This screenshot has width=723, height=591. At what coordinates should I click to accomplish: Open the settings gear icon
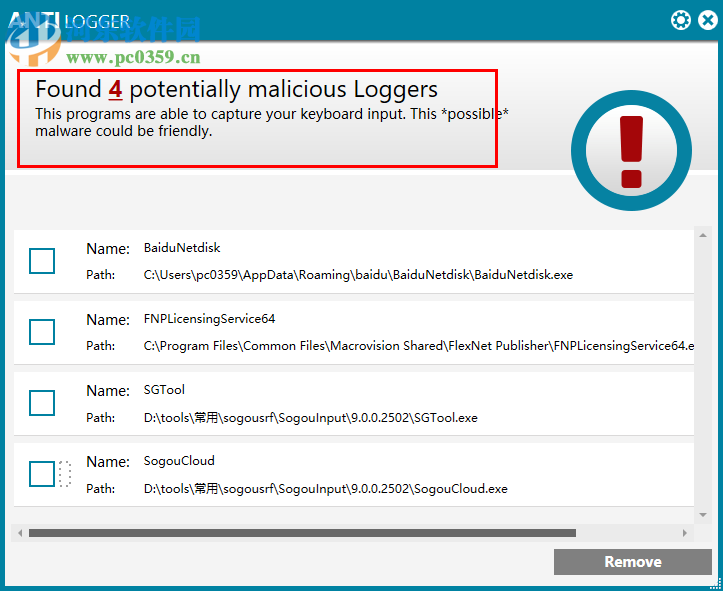(x=681, y=20)
